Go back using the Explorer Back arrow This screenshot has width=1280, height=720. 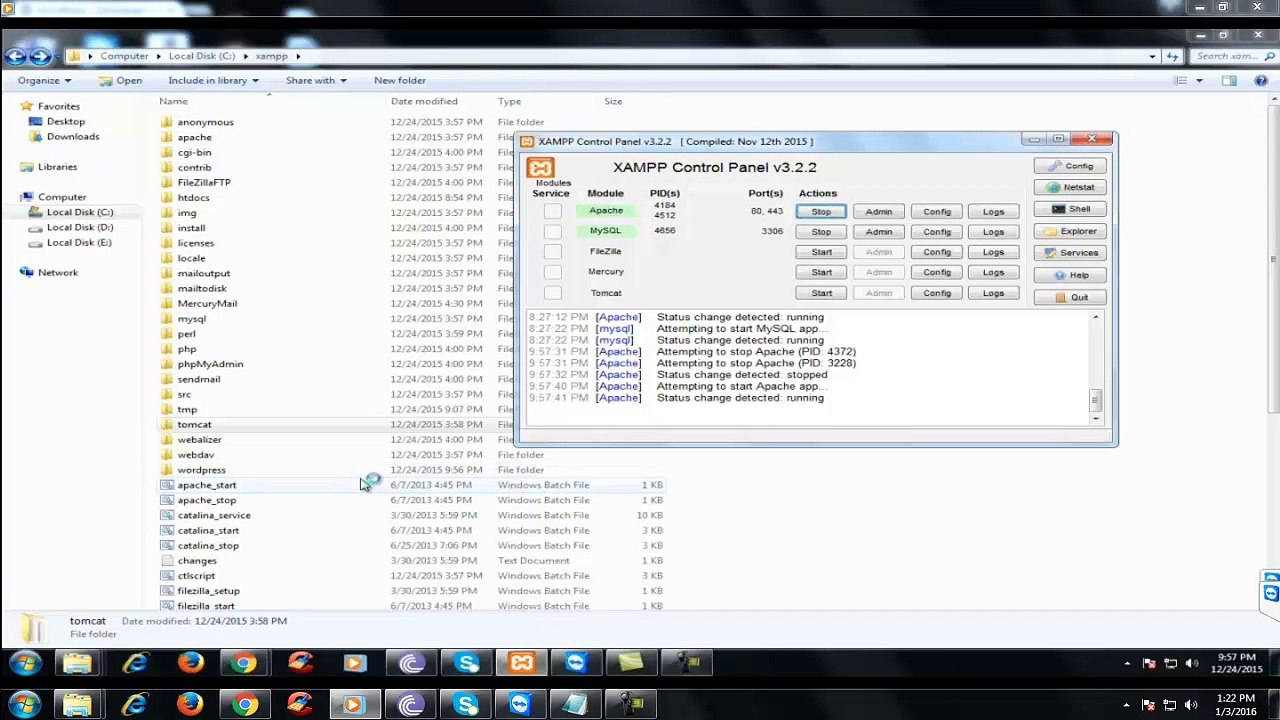click(x=16, y=56)
